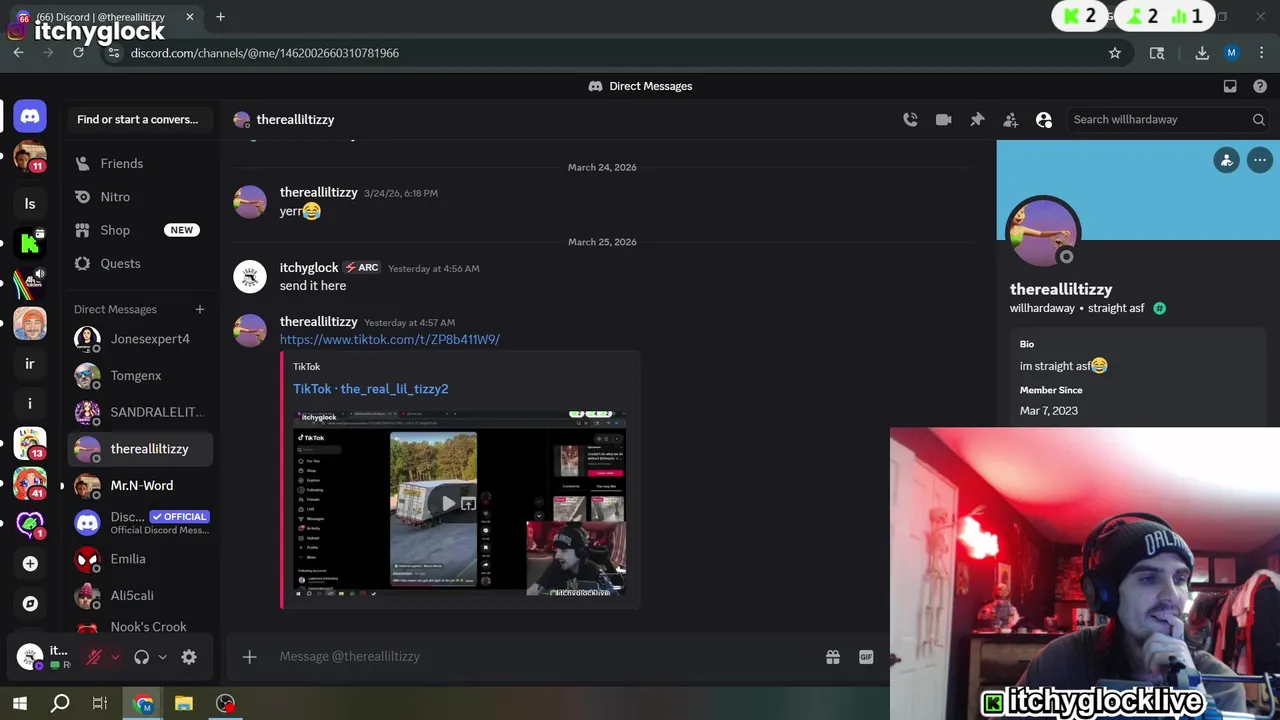Open chat with Tomgenx
Screen dimensions: 1280x720
[140, 376]
